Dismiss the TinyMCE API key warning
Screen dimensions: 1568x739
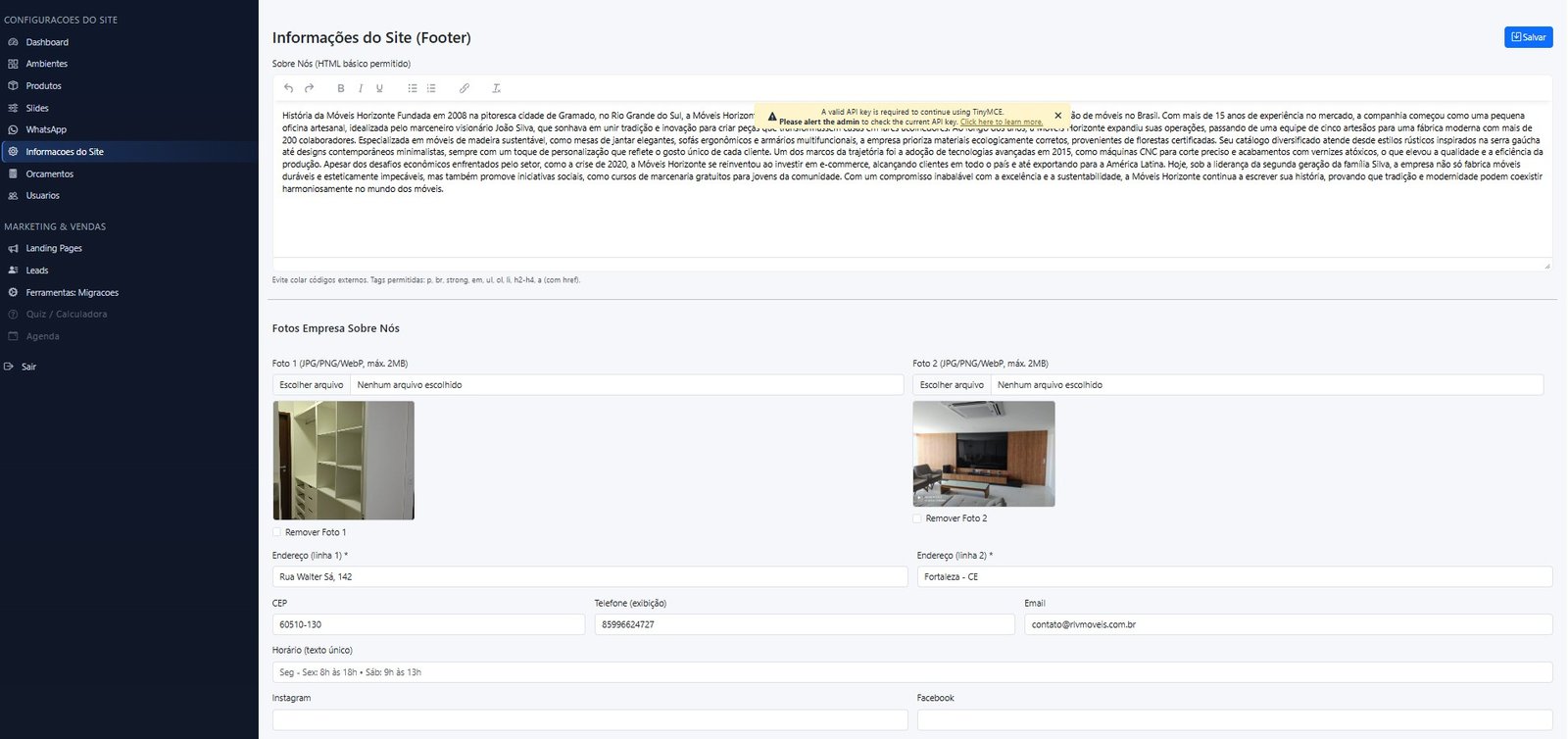[1057, 116]
